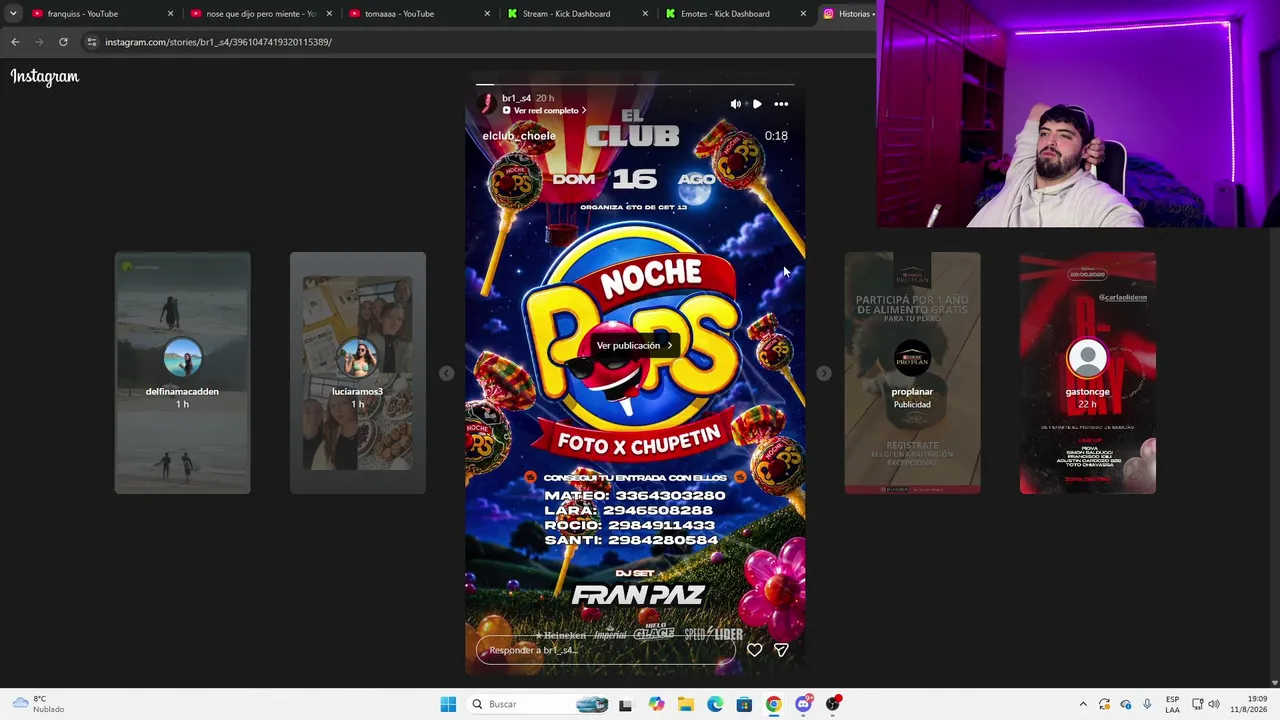
Task: Close the 'tomaaaa - YouTube' tab
Action: coord(487,14)
